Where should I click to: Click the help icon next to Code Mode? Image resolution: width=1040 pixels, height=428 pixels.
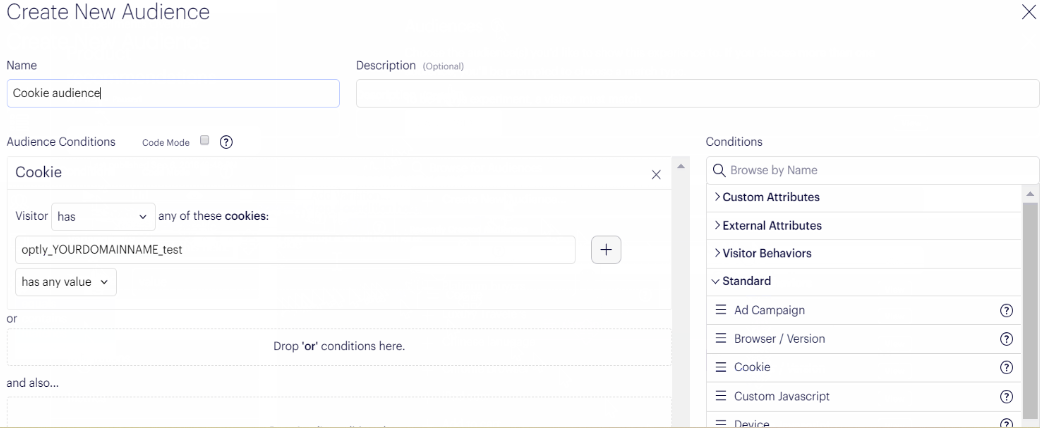(x=226, y=142)
